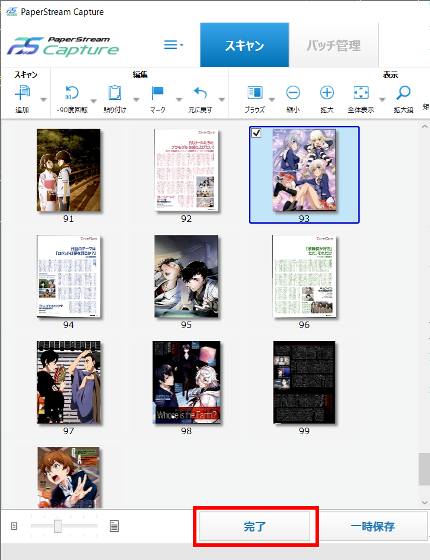
Task: Select page 97 thumbnail
Action: 69,382
